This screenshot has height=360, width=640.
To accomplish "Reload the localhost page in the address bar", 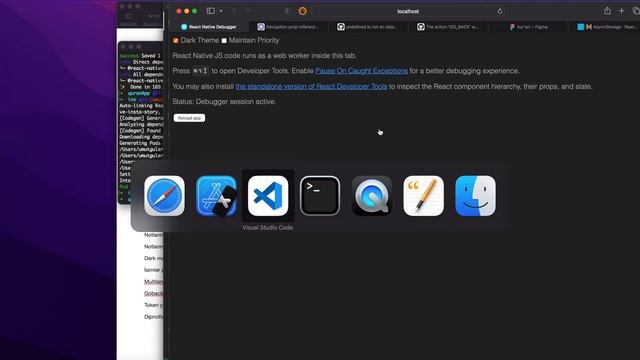I will tap(500, 11).
